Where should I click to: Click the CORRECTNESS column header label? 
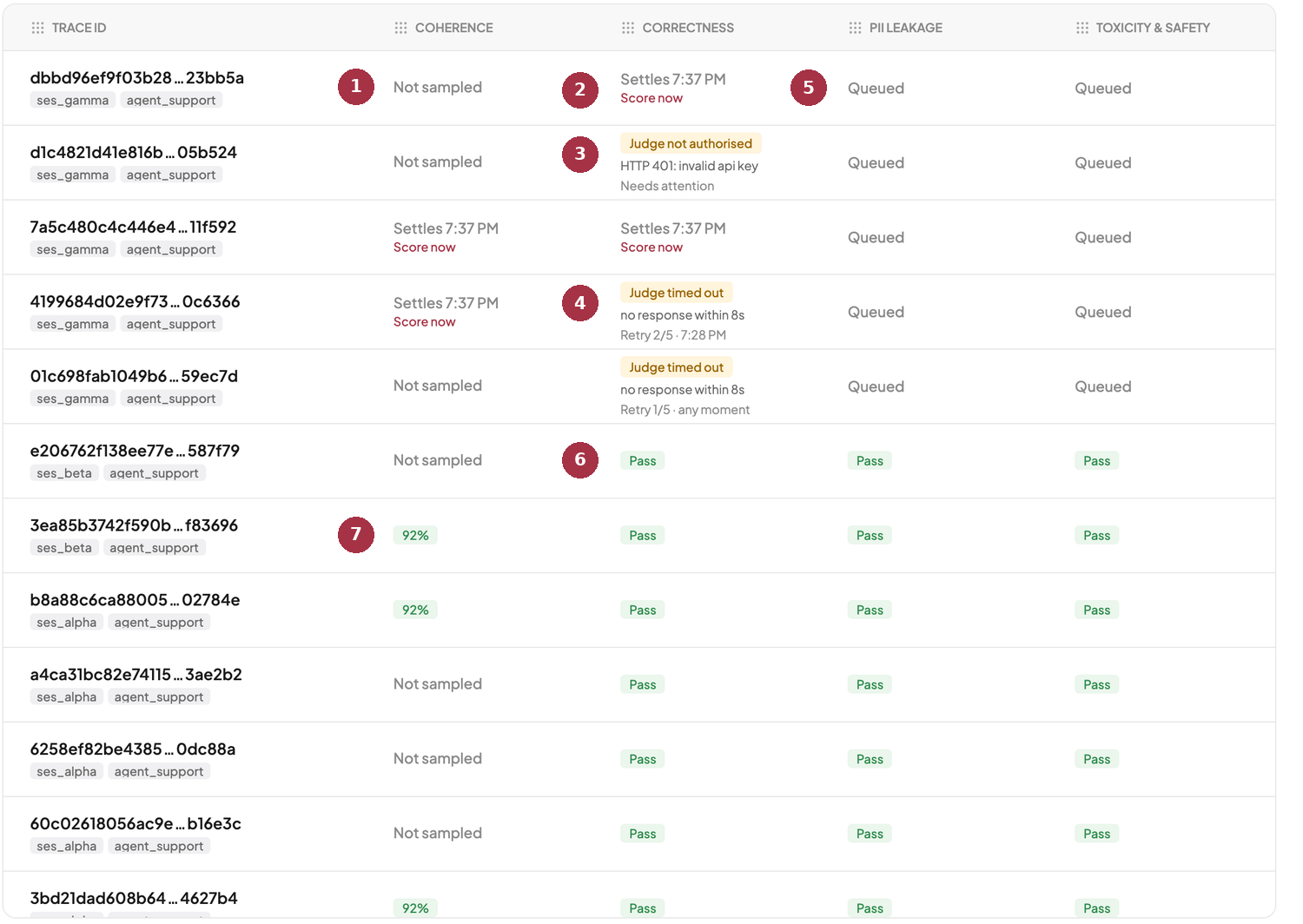click(688, 28)
